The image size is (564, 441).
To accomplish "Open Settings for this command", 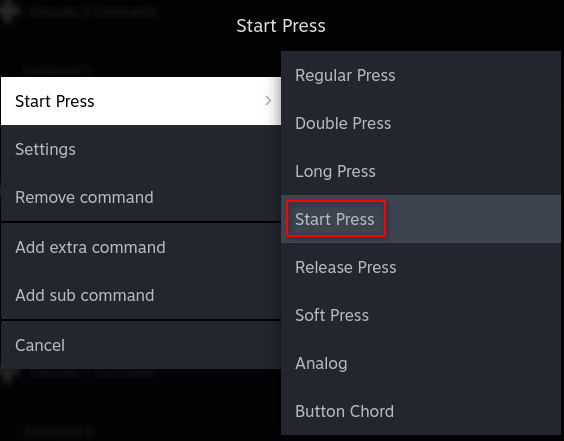I will [141, 149].
